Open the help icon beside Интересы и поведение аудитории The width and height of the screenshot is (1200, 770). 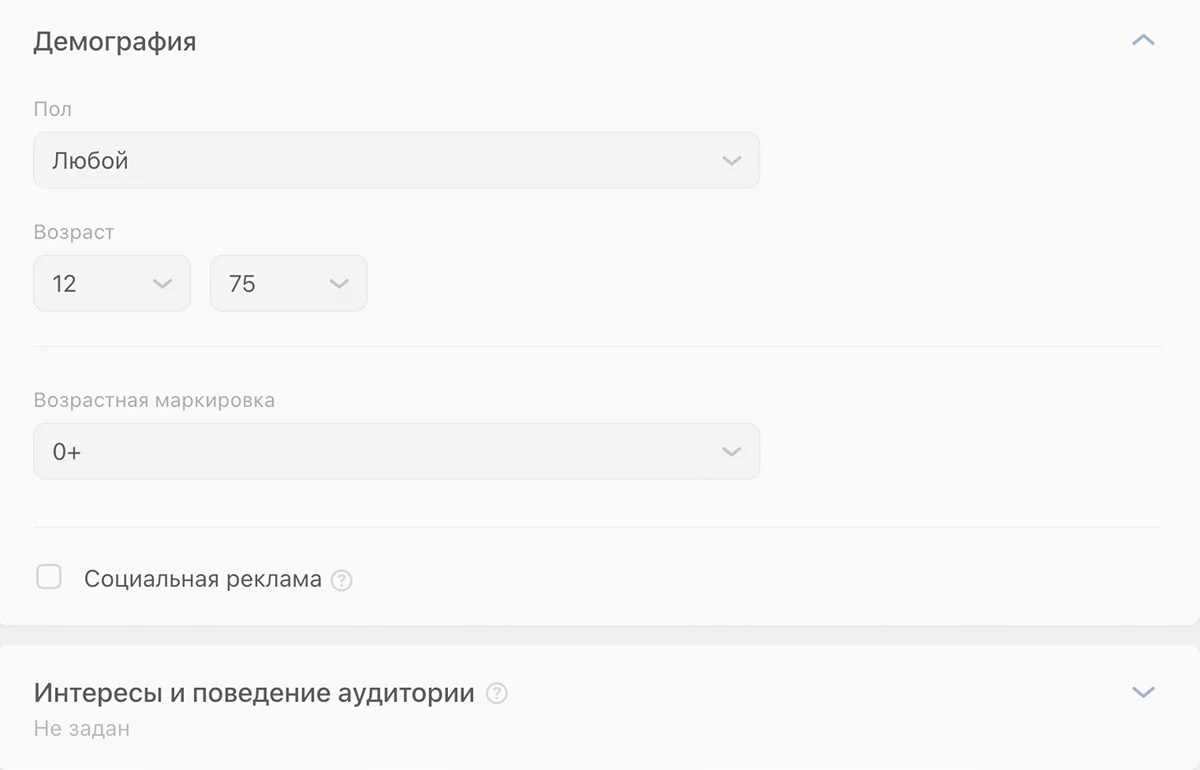(x=497, y=693)
